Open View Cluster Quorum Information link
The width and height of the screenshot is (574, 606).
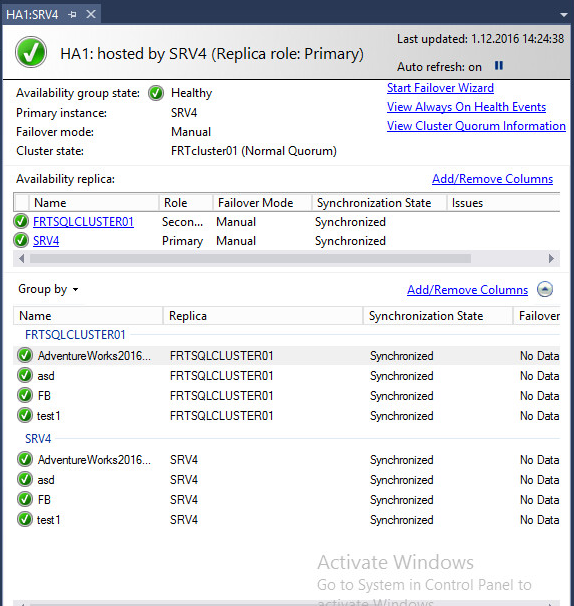[x=476, y=126]
